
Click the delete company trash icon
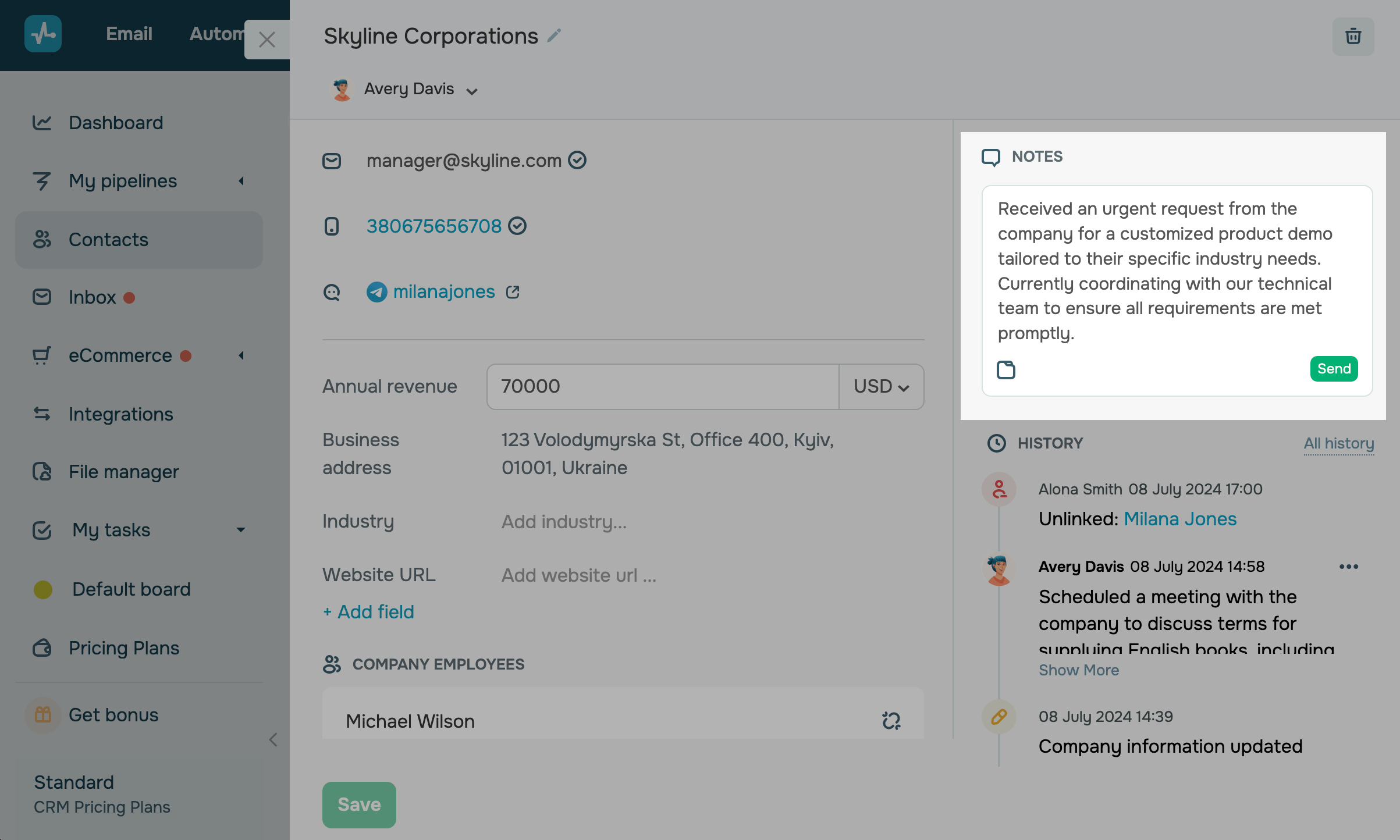pos(1353,37)
